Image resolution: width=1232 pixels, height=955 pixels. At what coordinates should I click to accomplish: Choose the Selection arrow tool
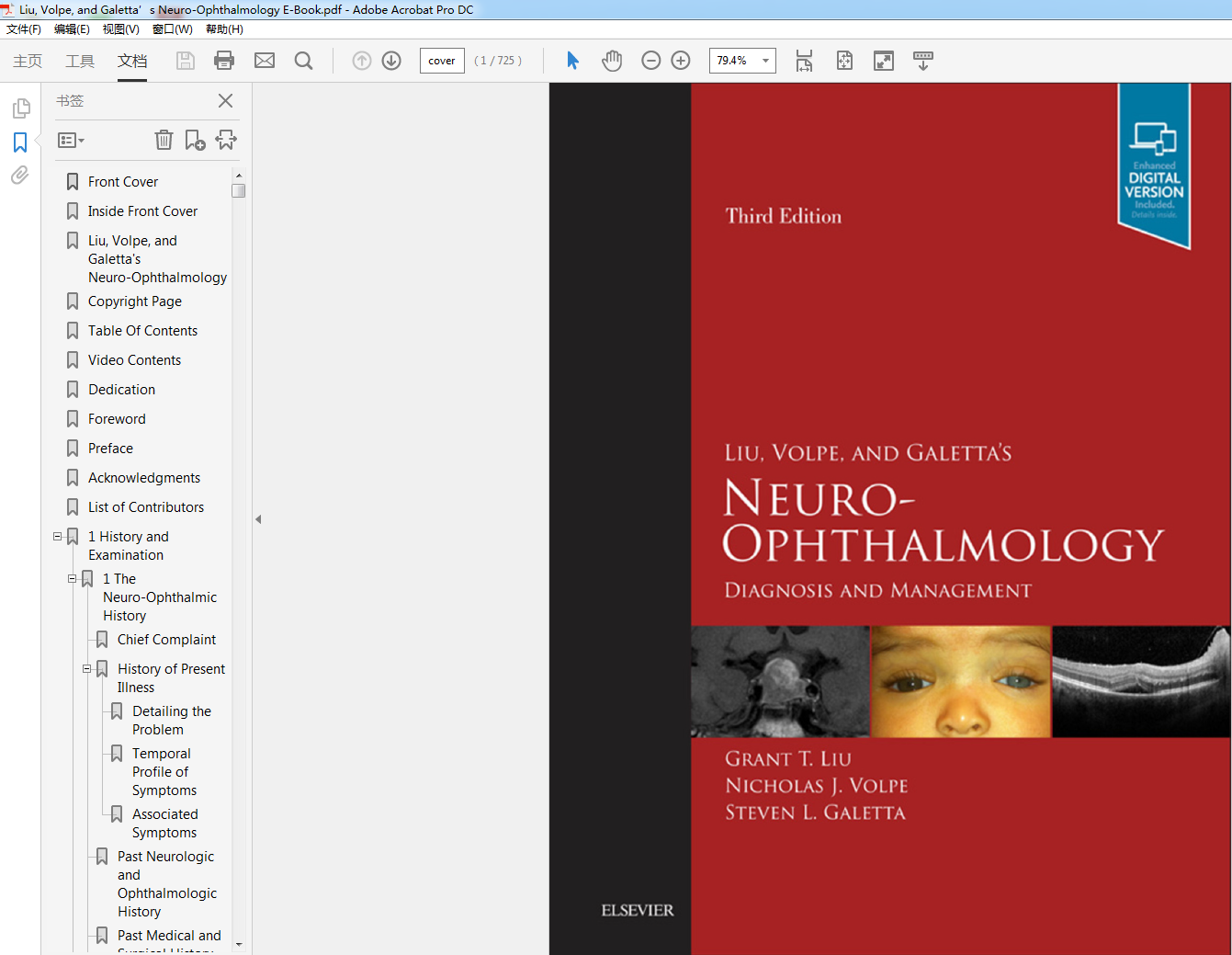point(573,61)
